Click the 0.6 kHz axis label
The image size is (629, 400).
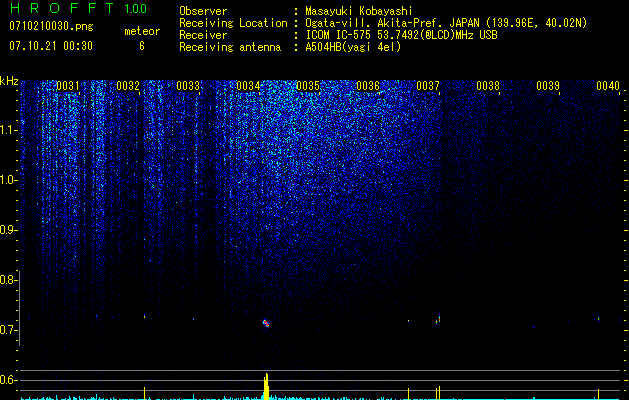[8, 380]
